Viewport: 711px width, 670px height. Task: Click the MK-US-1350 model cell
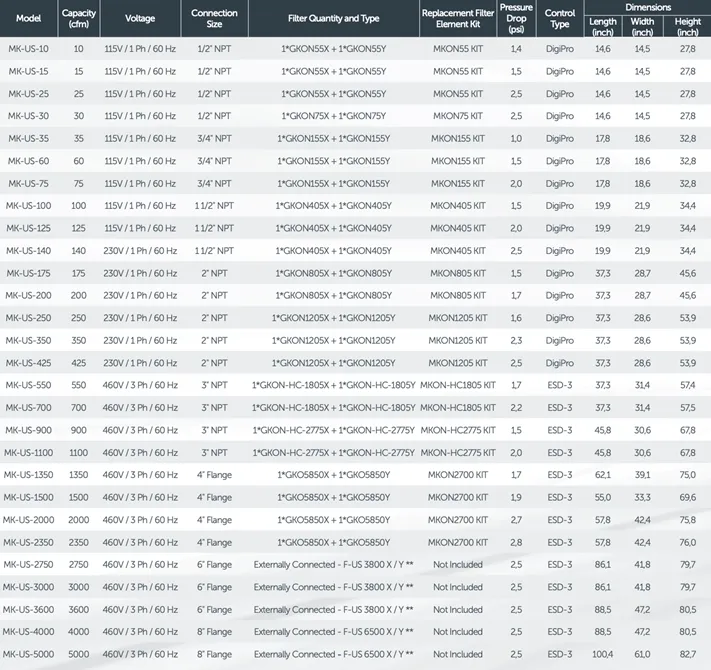(x=28, y=475)
